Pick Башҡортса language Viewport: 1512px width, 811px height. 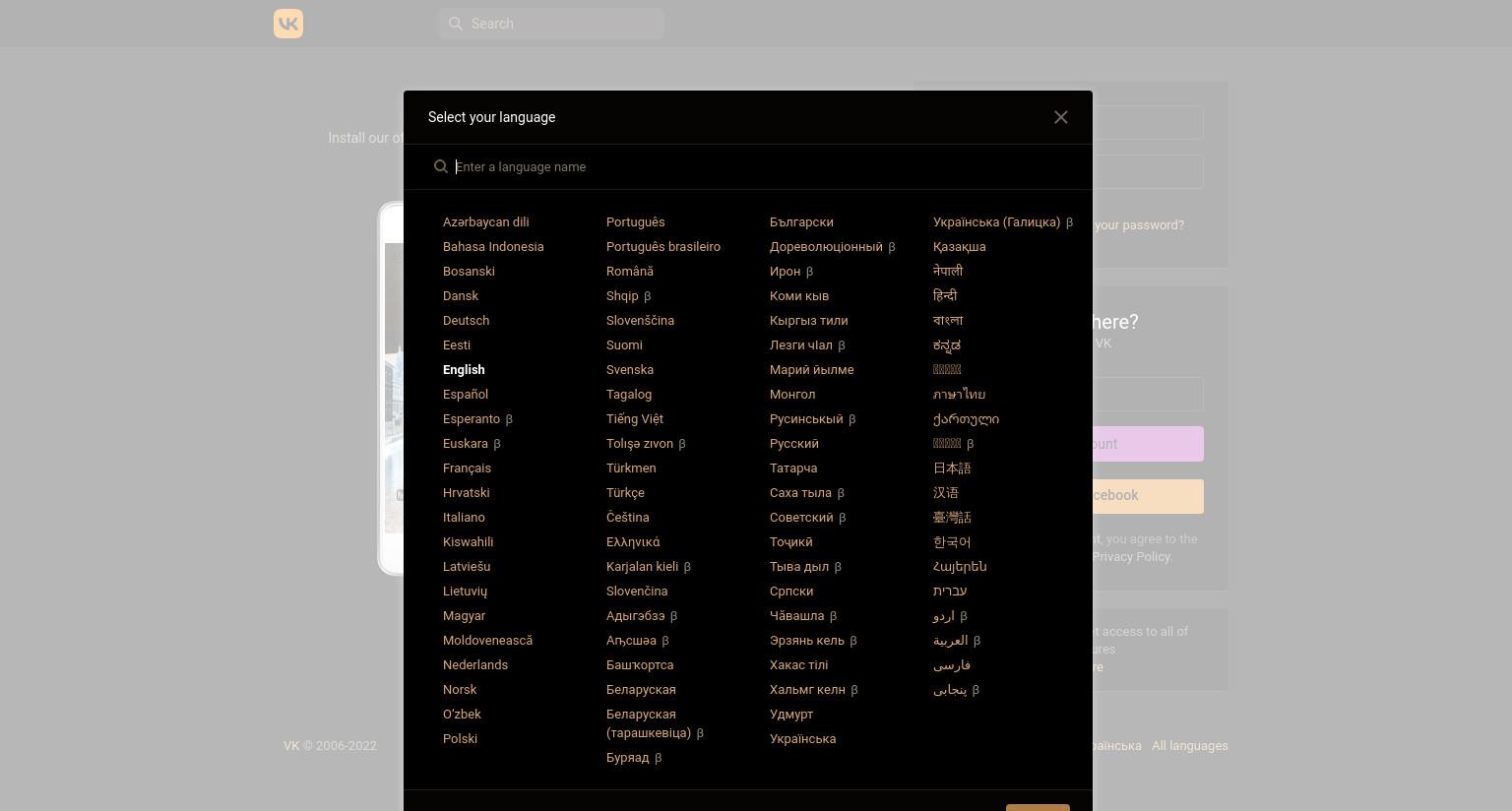click(x=640, y=665)
